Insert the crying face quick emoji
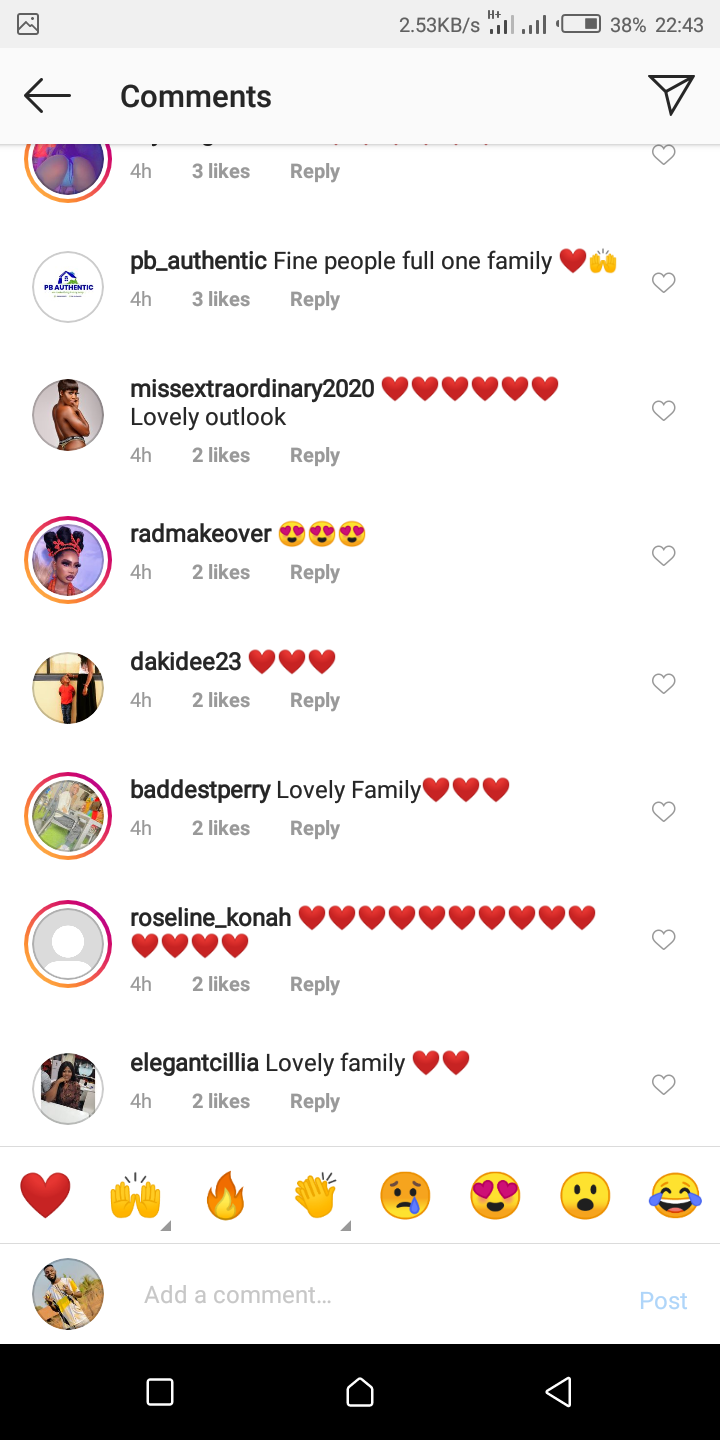Screen dimensions: 720x1440 [405, 1195]
